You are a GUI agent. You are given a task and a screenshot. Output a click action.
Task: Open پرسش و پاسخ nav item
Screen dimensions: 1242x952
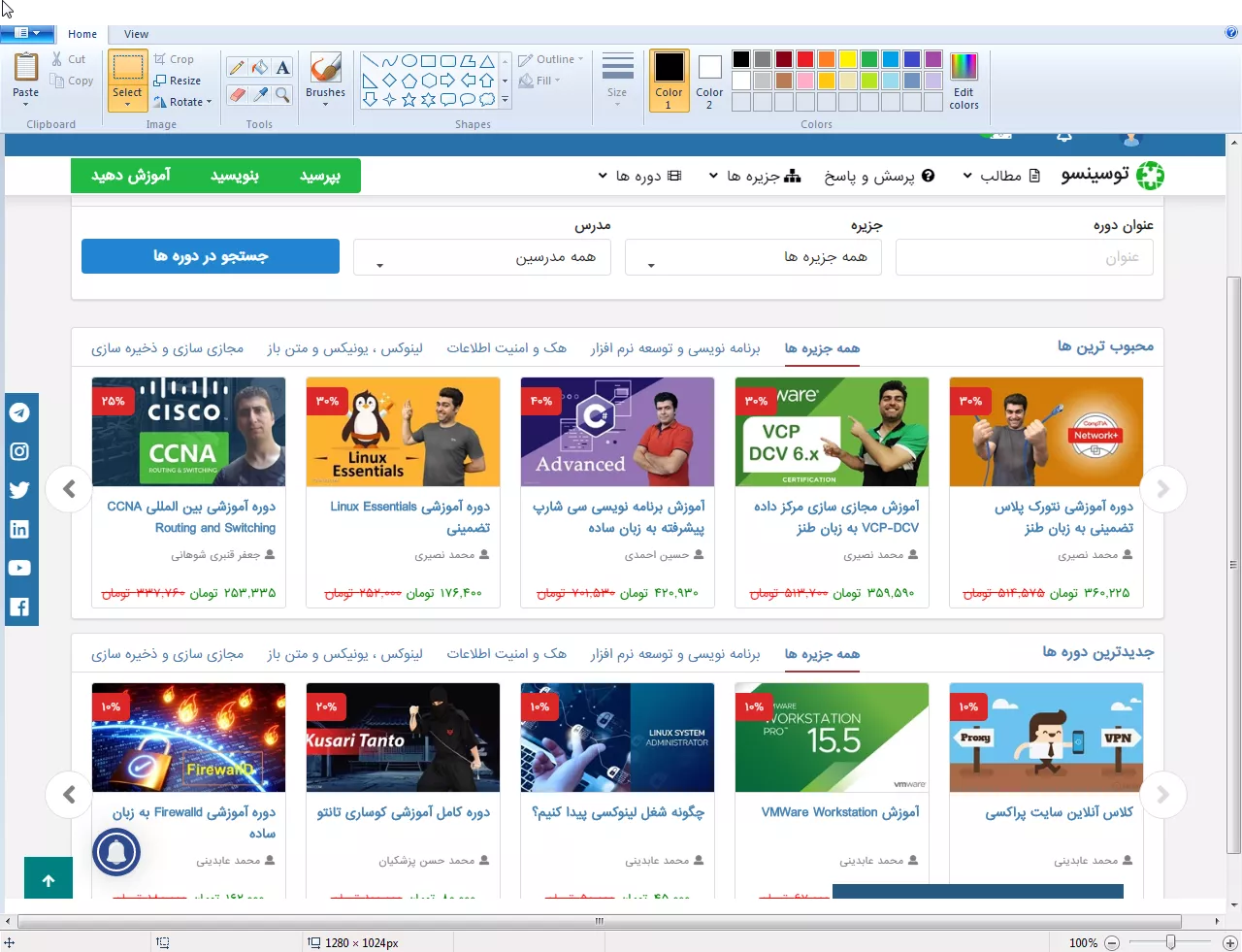(879, 176)
